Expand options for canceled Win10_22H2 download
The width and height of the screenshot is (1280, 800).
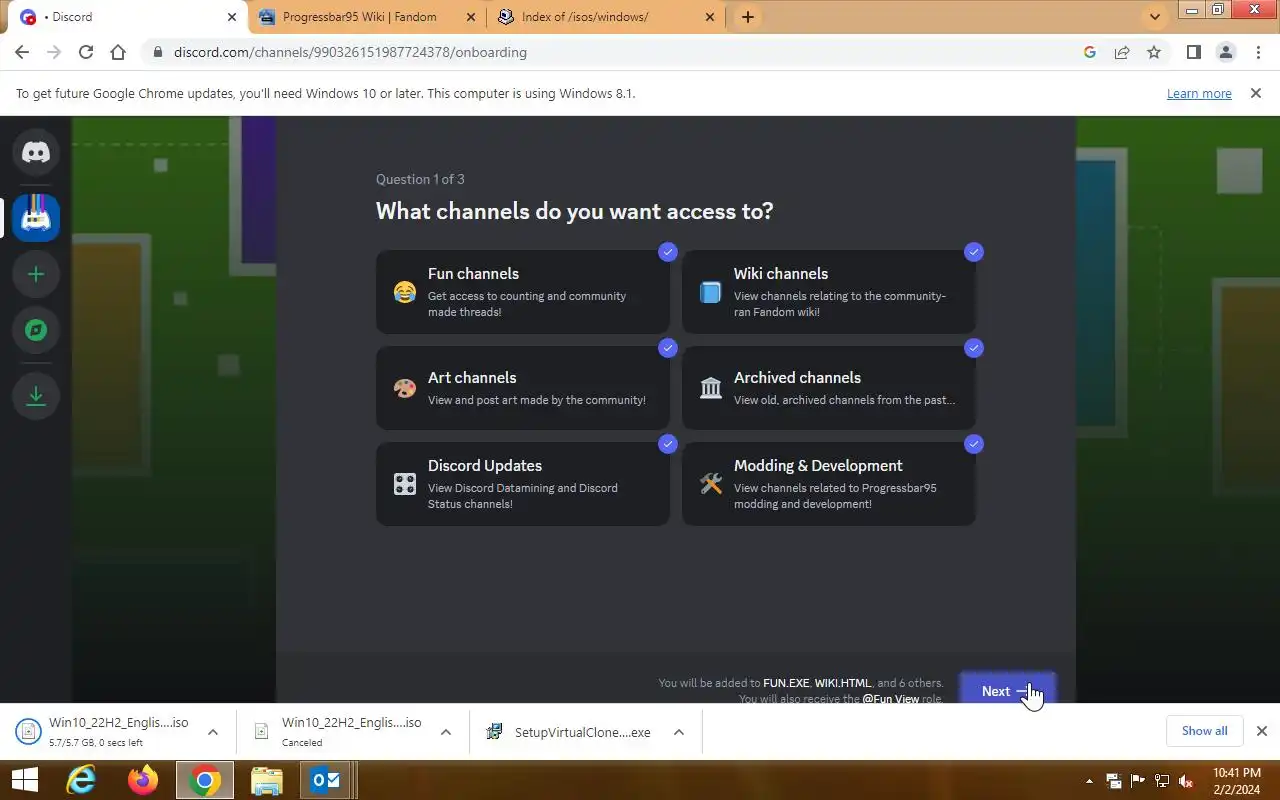pos(446,732)
